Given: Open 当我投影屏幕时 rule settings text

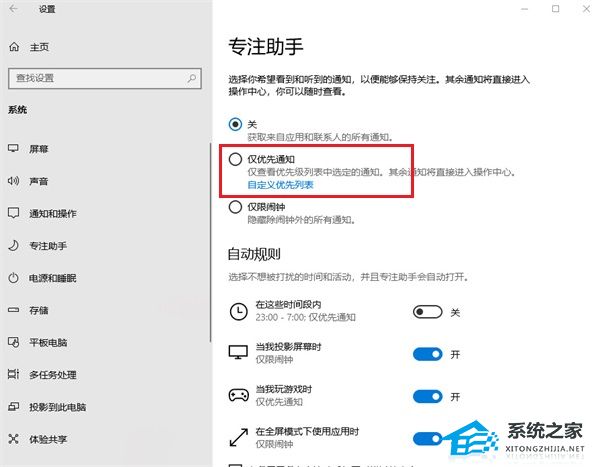Looking at the screenshot, I should pyautogui.click(x=288, y=347).
